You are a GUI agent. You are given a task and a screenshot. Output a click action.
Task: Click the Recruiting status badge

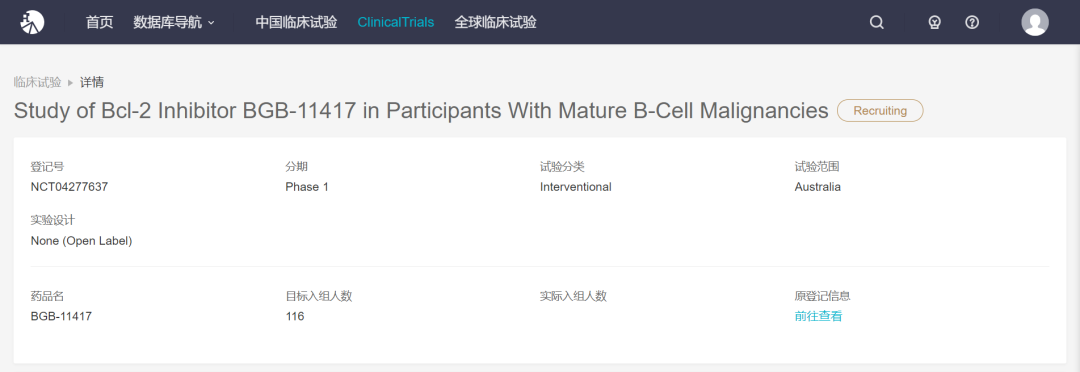(x=880, y=110)
